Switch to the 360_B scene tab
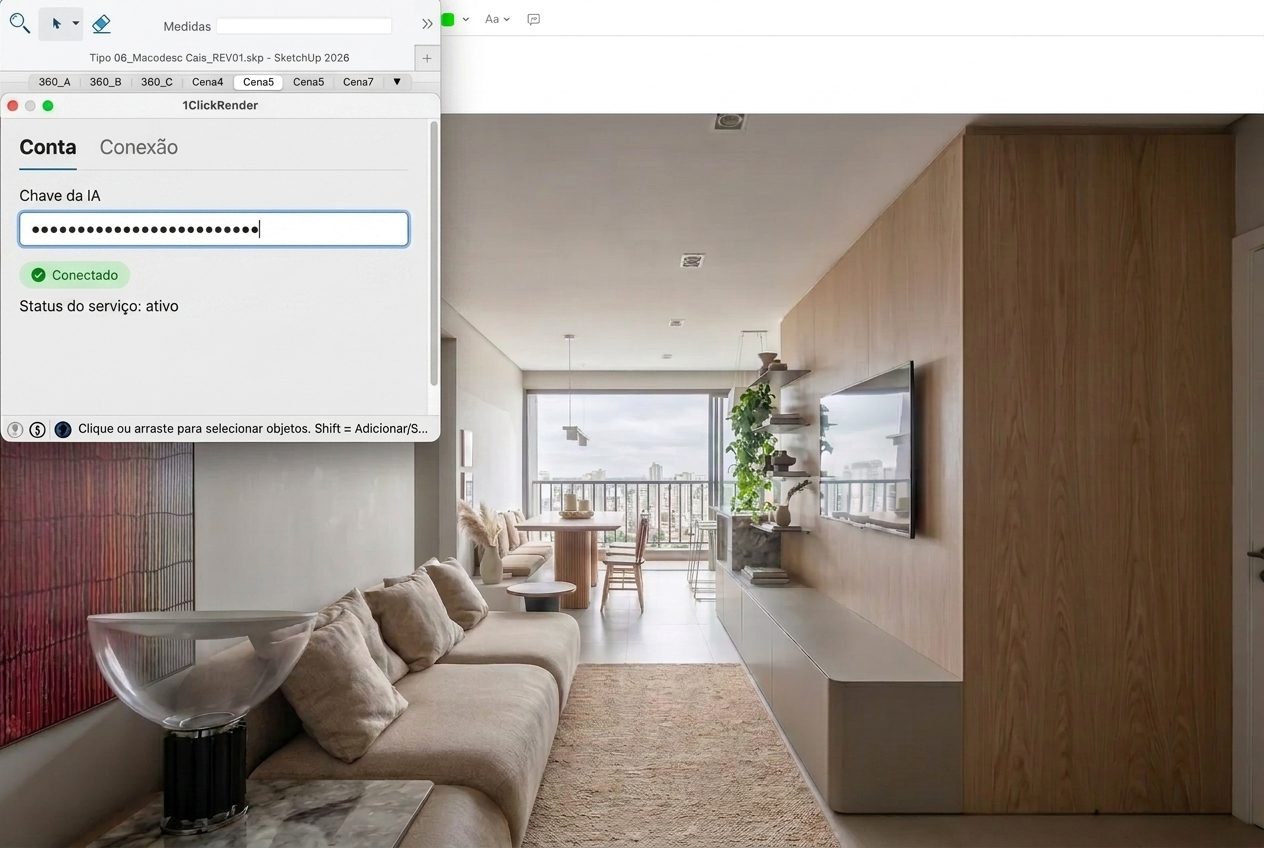 point(105,82)
